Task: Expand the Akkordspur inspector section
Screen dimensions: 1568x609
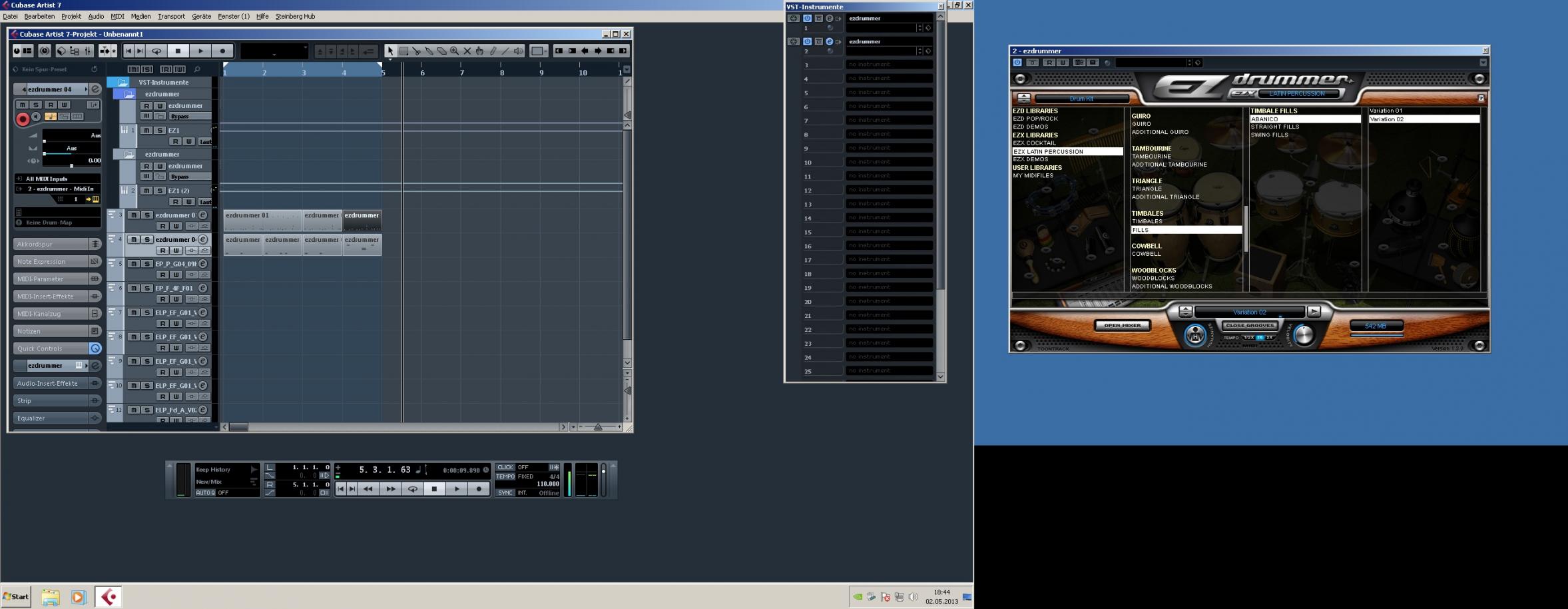Action: click(x=52, y=245)
